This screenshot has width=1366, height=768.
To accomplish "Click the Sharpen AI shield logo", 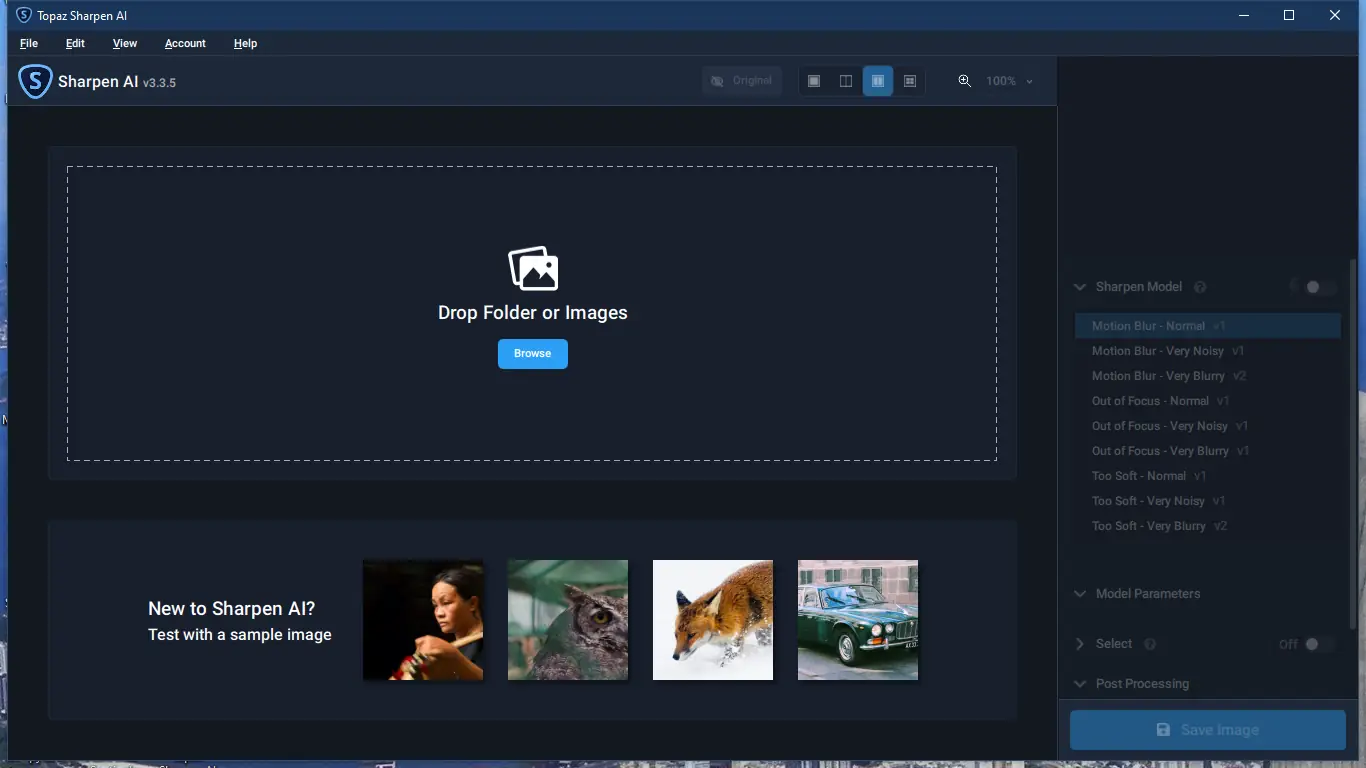I will coord(35,82).
